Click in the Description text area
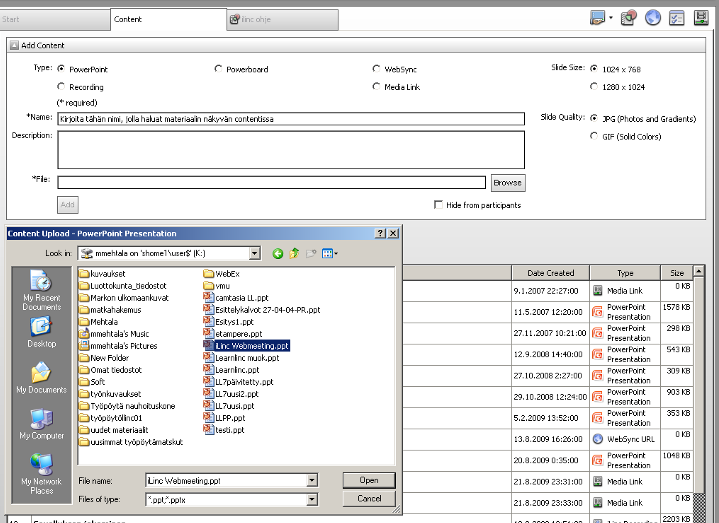The image size is (719, 523). pos(291,150)
